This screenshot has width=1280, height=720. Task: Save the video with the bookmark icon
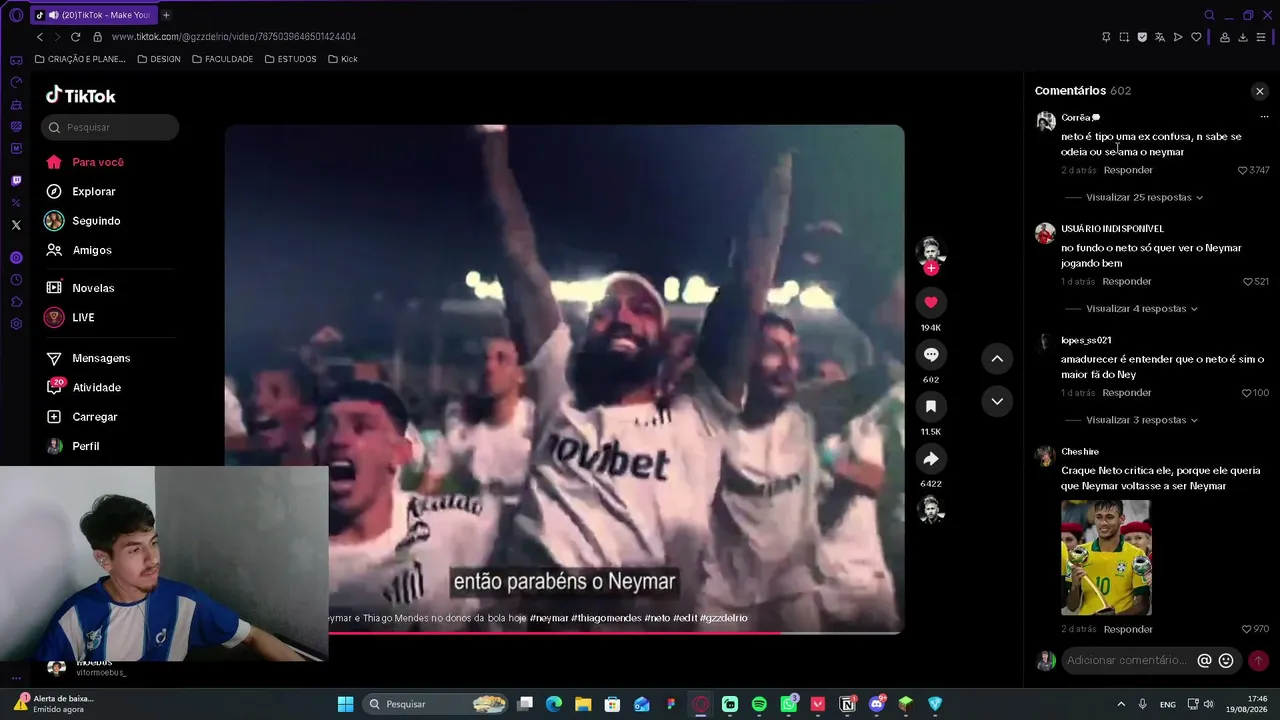(931, 406)
